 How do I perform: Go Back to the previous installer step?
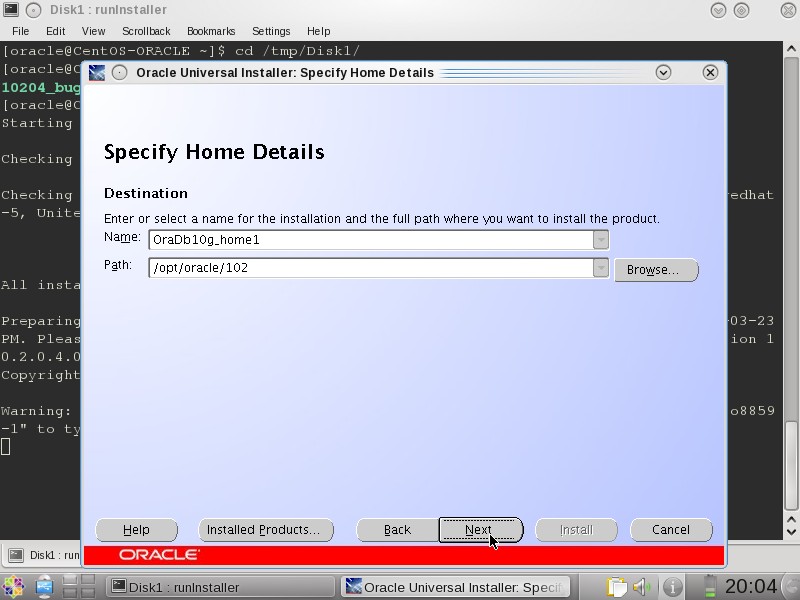pyautogui.click(x=397, y=530)
